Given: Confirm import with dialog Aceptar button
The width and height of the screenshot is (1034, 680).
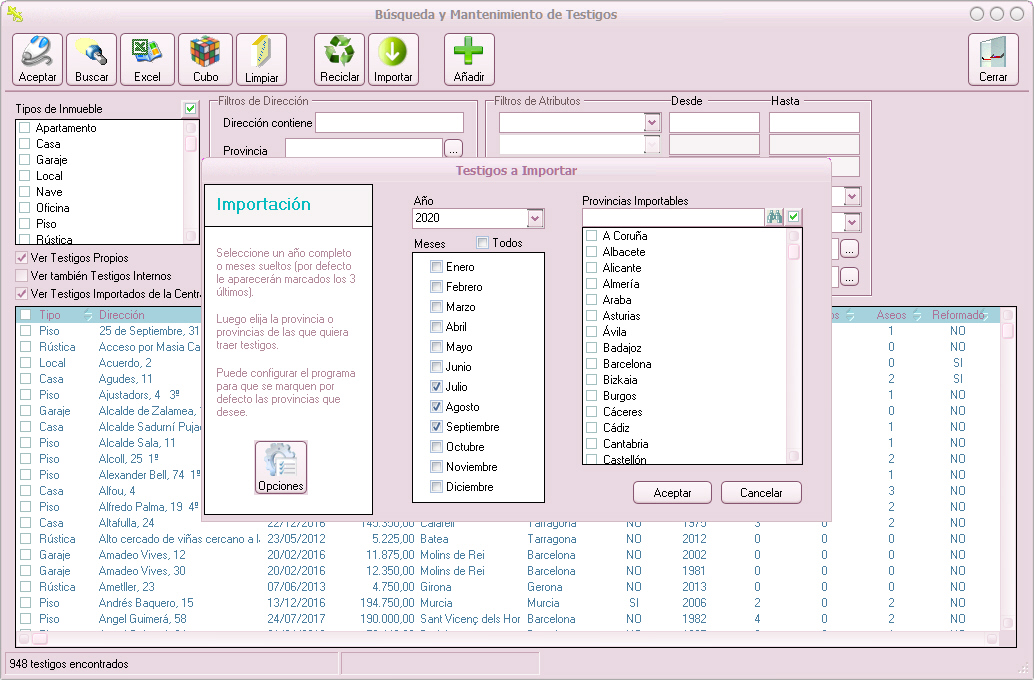Looking at the screenshot, I should pos(672,493).
